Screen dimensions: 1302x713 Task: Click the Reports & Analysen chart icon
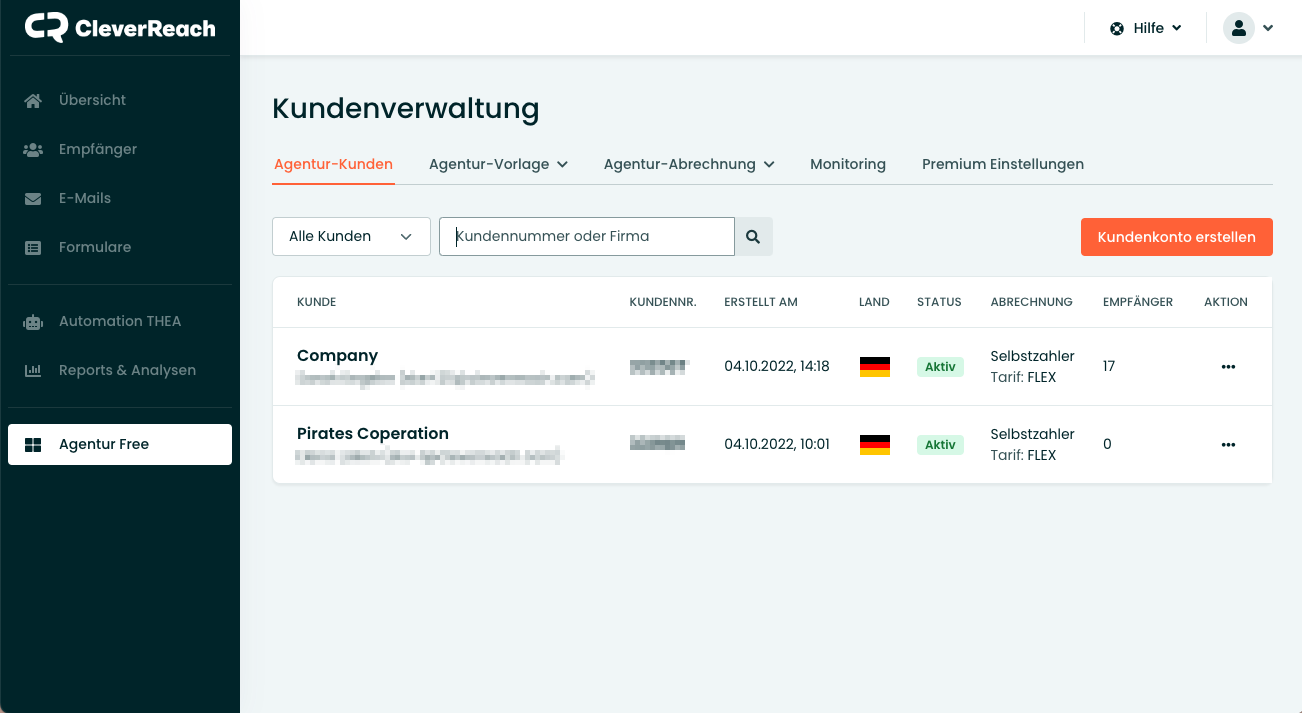coord(33,370)
